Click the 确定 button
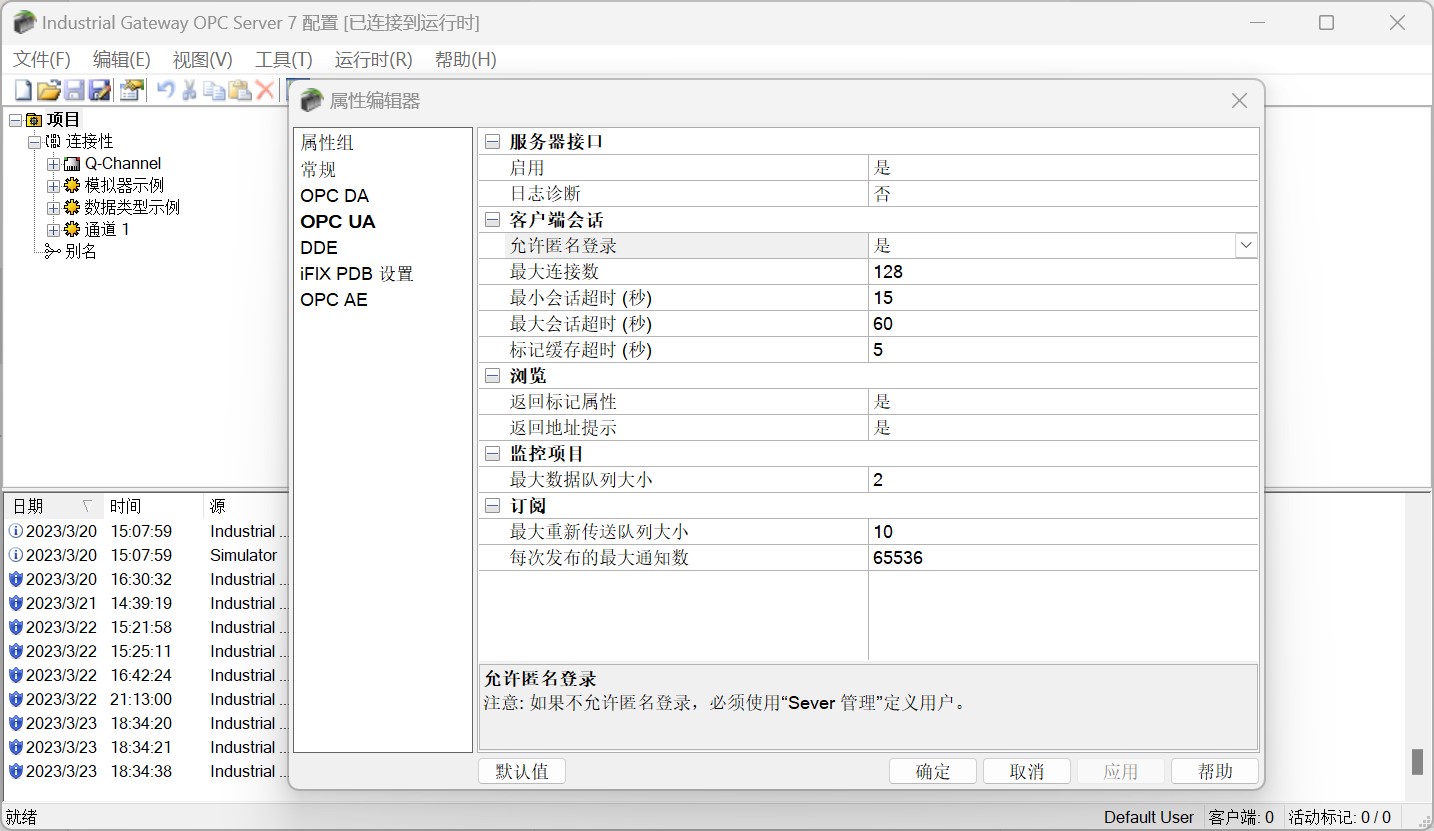This screenshot has height=831, width=1434. coord(932,771)
